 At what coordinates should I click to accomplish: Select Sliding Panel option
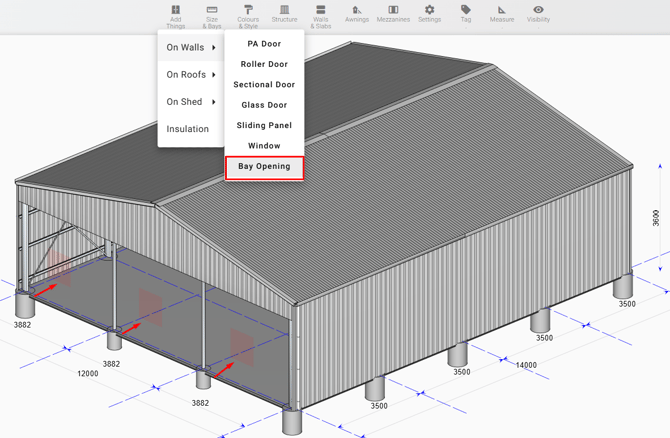[264, 125]
